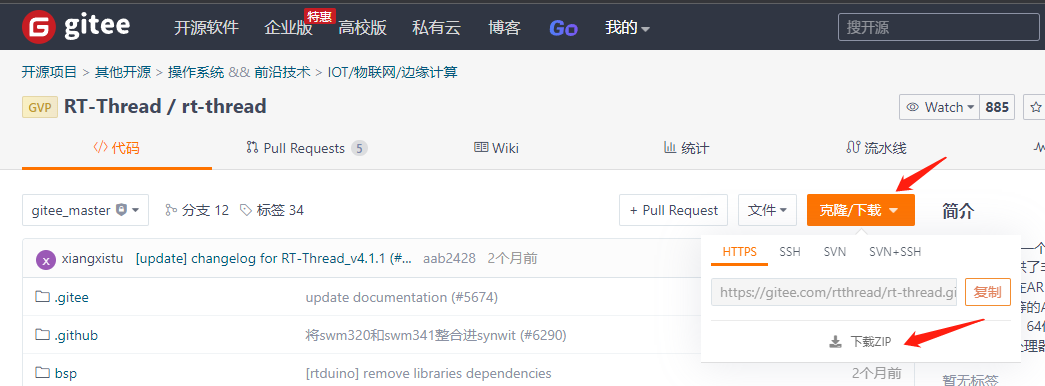Go to 其他开源 breadcrumb
Image resolution: width=1045 pixels, height=386 pixels.
point(123,72)
